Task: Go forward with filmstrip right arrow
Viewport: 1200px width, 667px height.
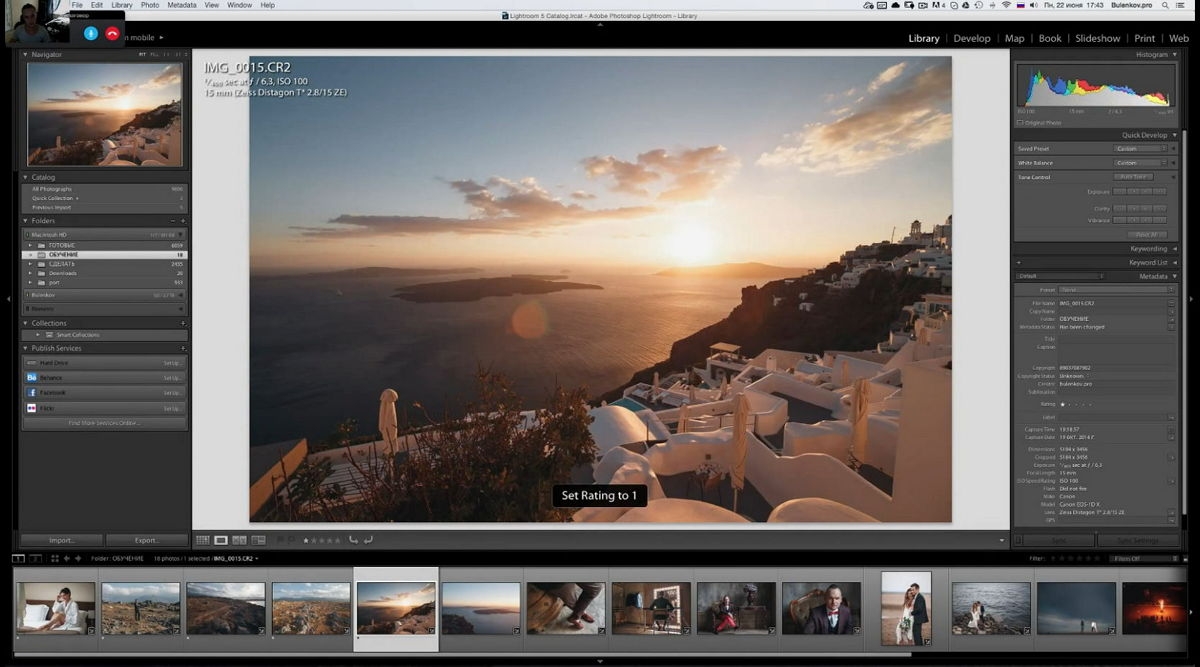Action: (78, 558)
